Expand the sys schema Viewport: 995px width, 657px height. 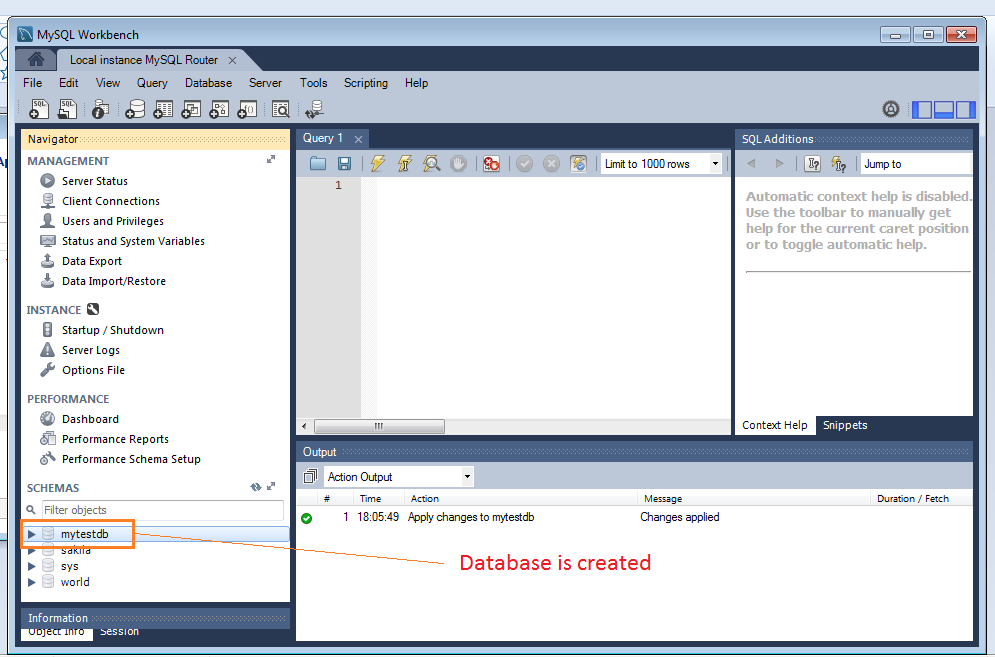point(32,566)
